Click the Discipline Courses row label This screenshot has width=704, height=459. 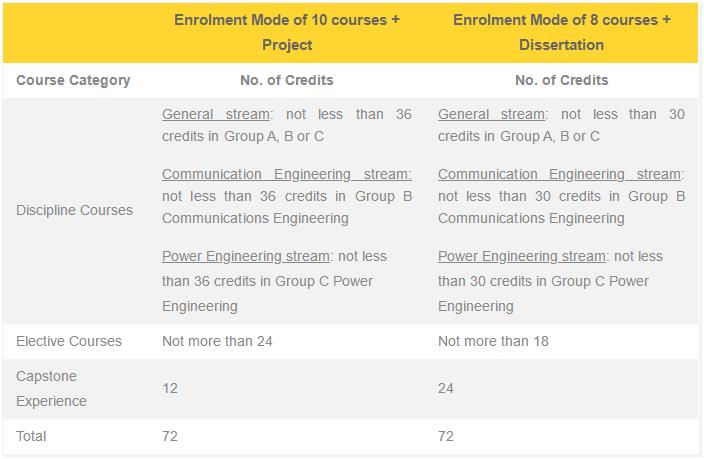[x=75, y=210]
